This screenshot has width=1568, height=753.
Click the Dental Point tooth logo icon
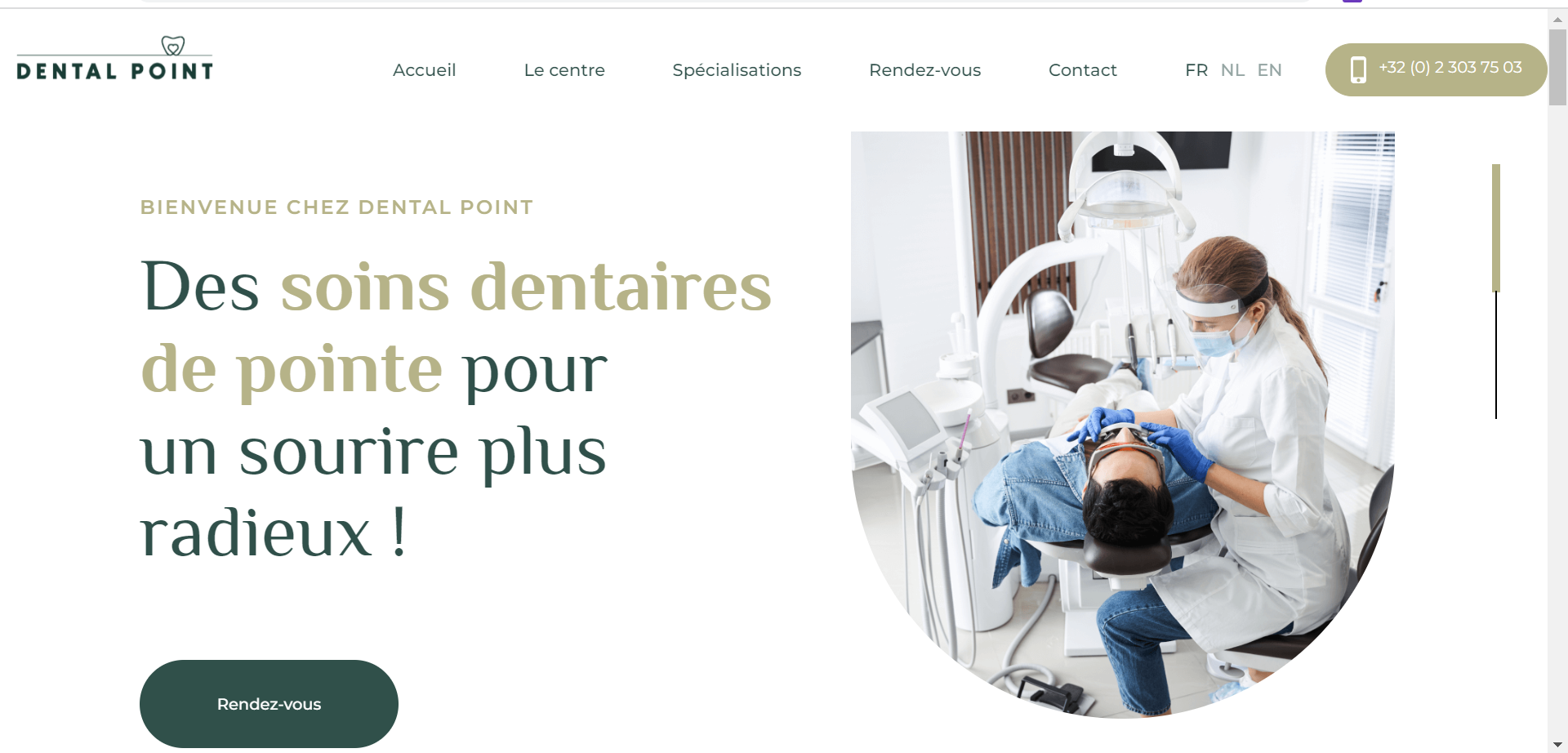pos(172,46)
